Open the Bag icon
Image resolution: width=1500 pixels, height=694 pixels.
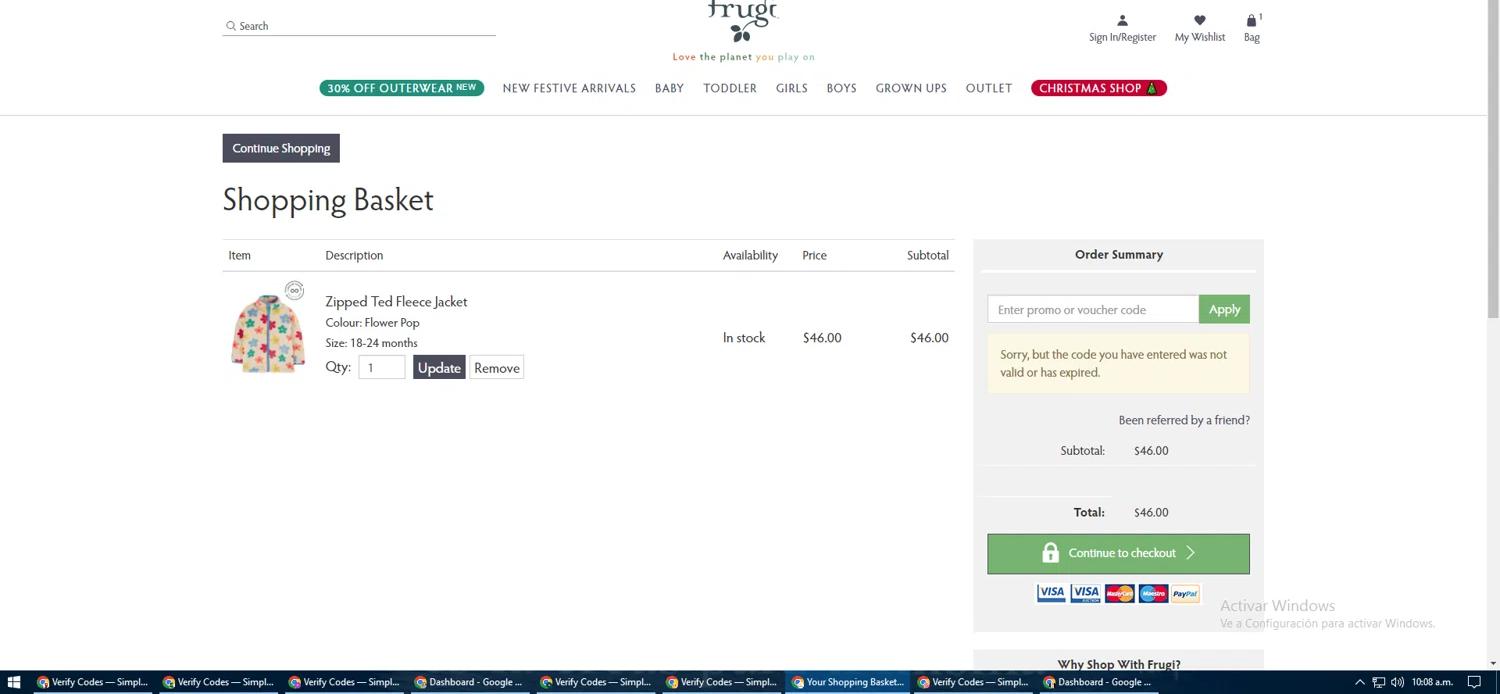1251,20
